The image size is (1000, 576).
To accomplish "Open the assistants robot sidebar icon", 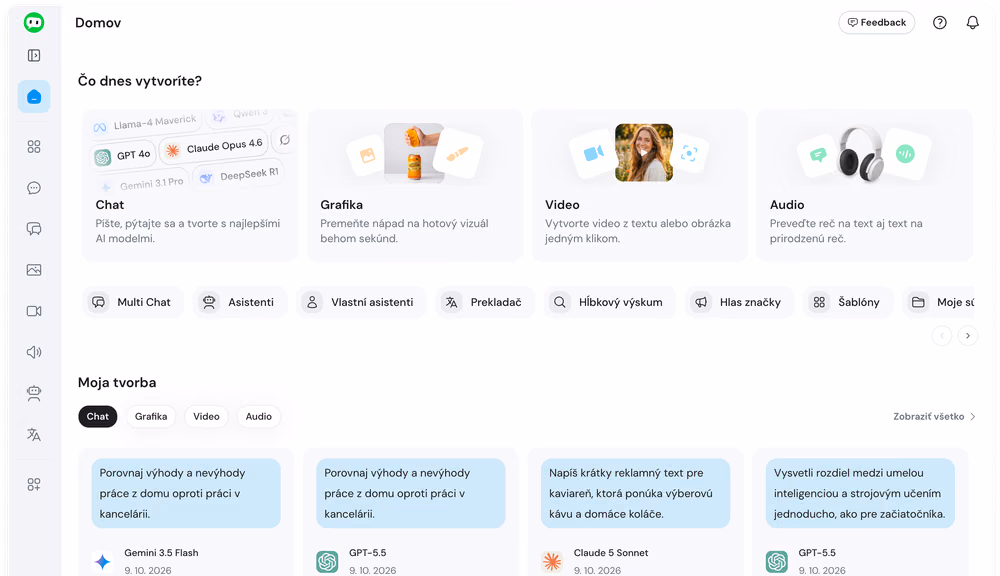I will [x=34, y=393].
